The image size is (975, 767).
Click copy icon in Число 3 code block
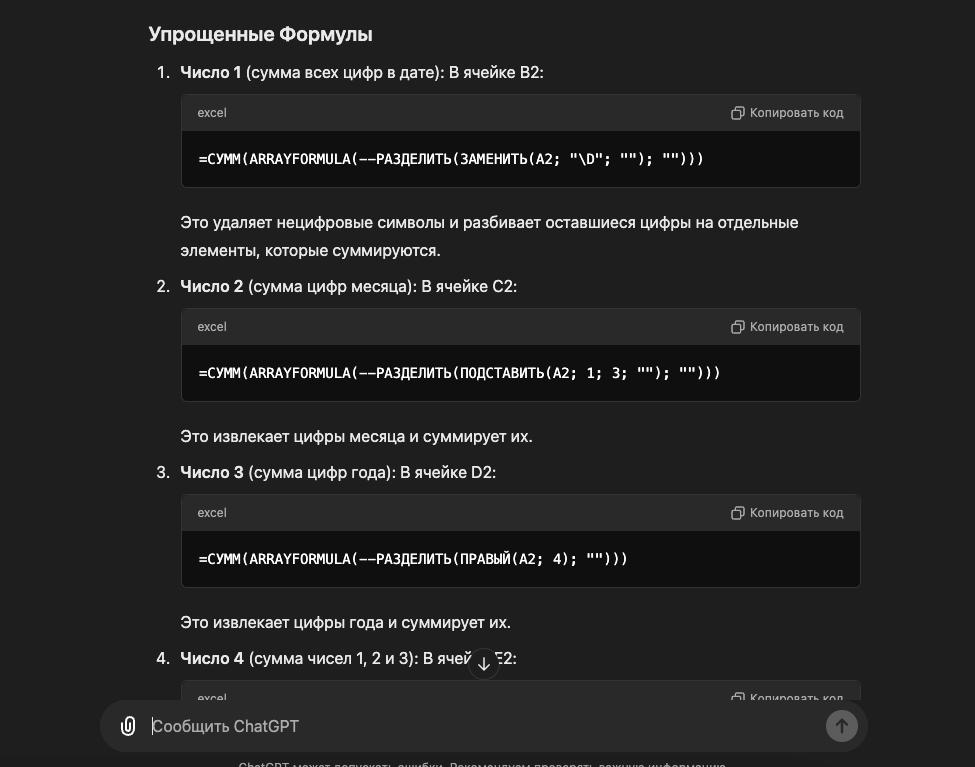click(737, 513)
